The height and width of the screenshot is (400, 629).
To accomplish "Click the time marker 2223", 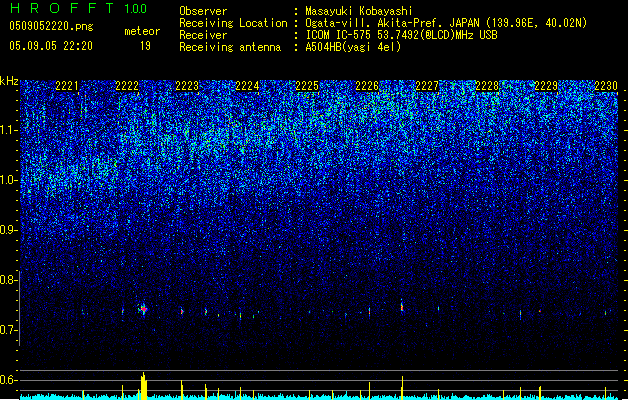I will [187, 86].
